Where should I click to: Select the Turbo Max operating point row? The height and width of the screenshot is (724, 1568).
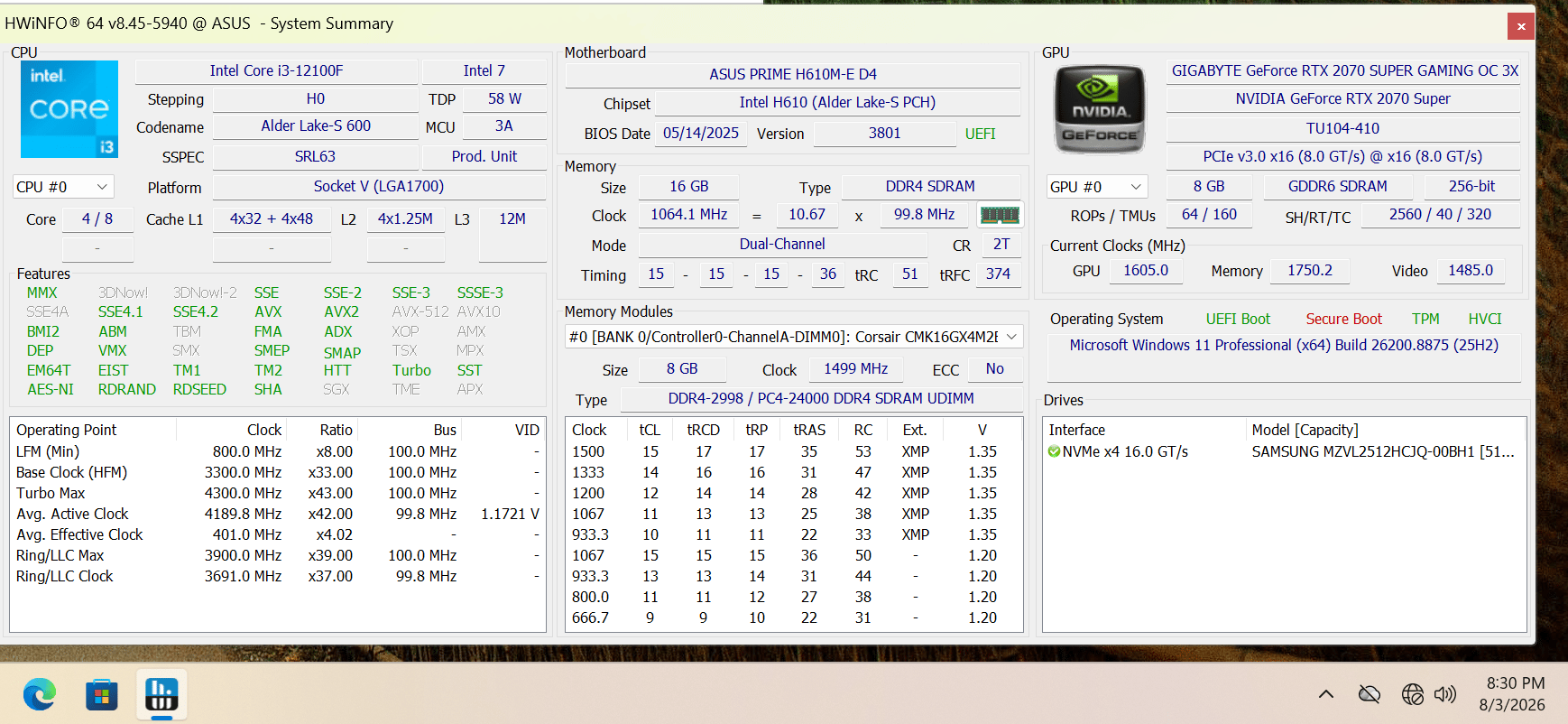tap(278, 493)
